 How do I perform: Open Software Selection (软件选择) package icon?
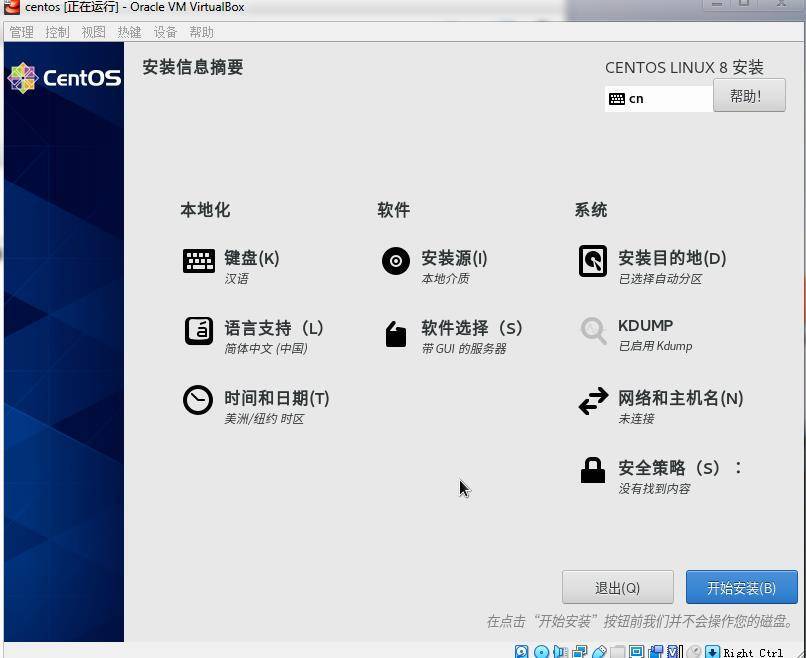(x=396, y=334)
